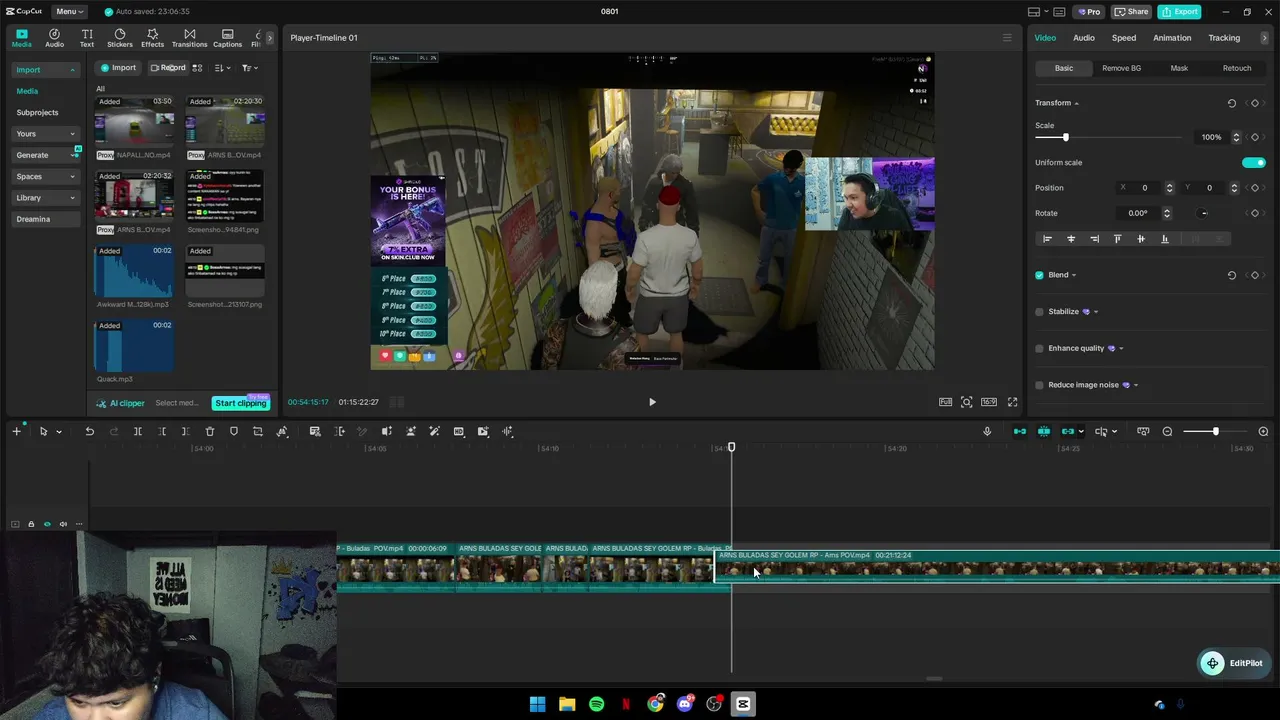Expand the Blend options arrow
The image size is (1280, 720).
pyautogui.click(x=1074, y=275)
